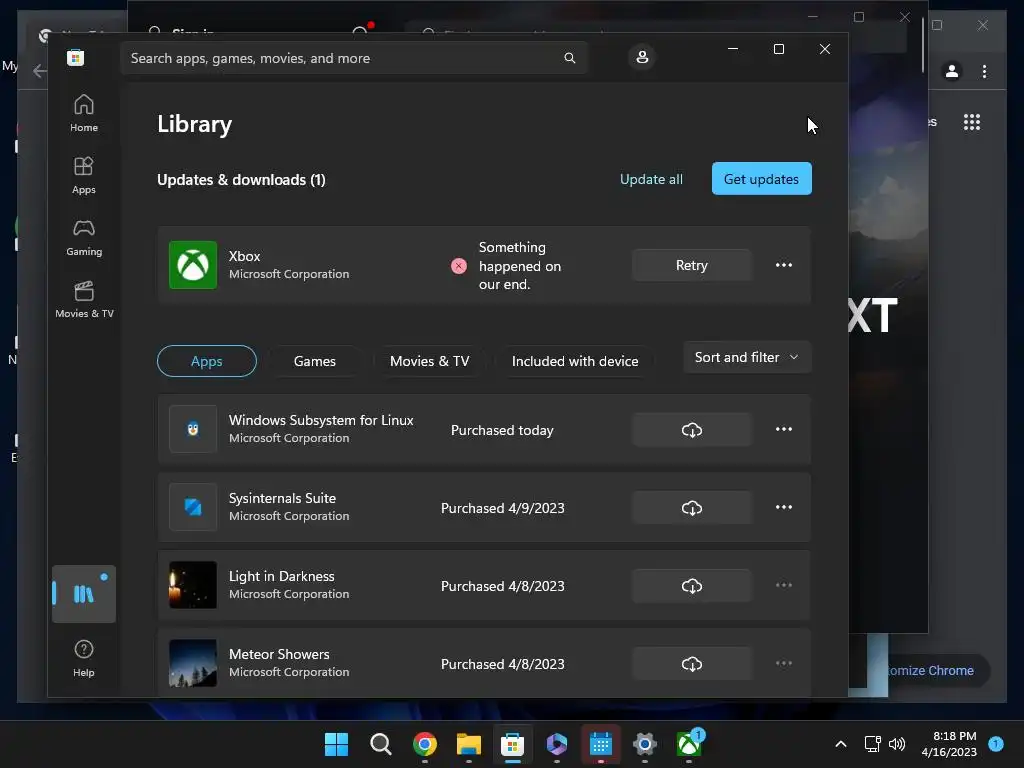Image resolution: width=1024 pixels, height=768 pixels.
Task: Open Chrome's Google apps grid icon
Action: coord(972,122)
